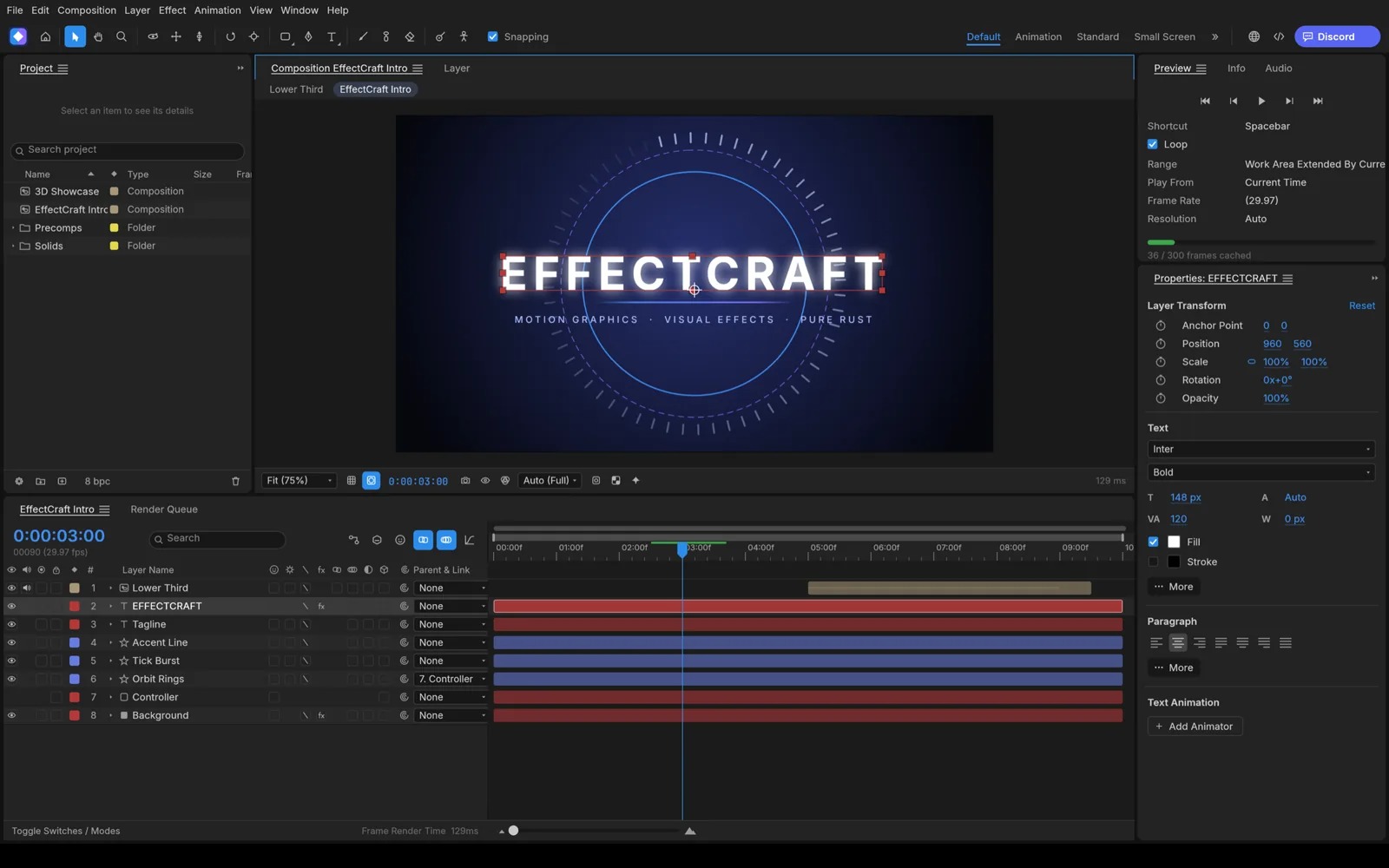Viewport: 1389px width, 868px height.
Task: Switch to Small Screen workspace
Action: tap(1164, 36)
